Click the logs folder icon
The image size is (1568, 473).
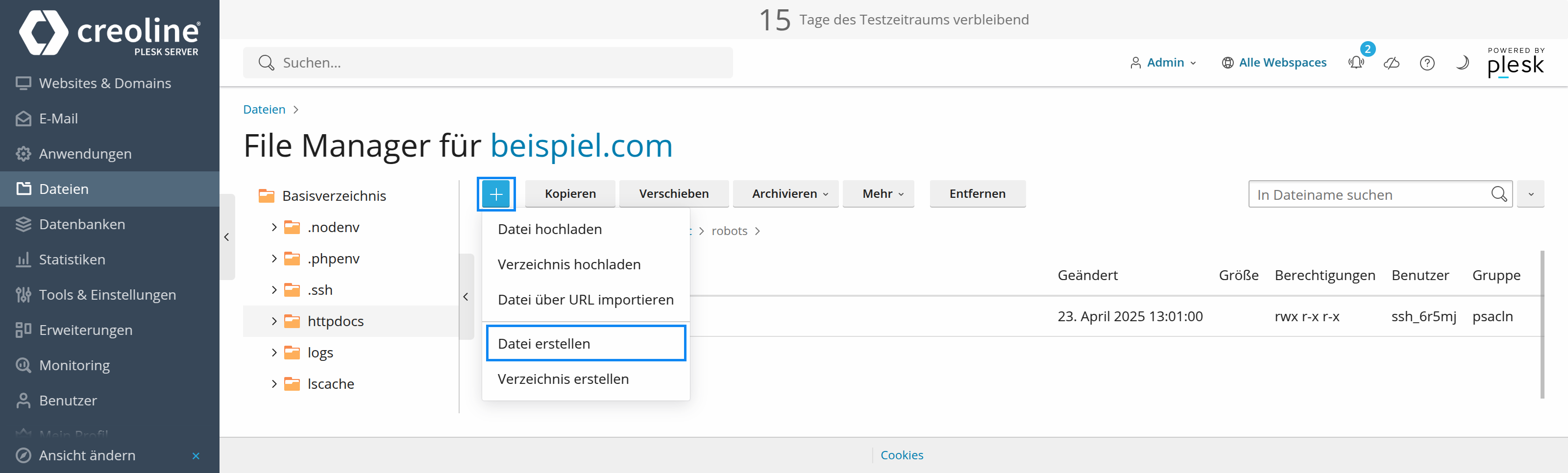pos(292,353)
